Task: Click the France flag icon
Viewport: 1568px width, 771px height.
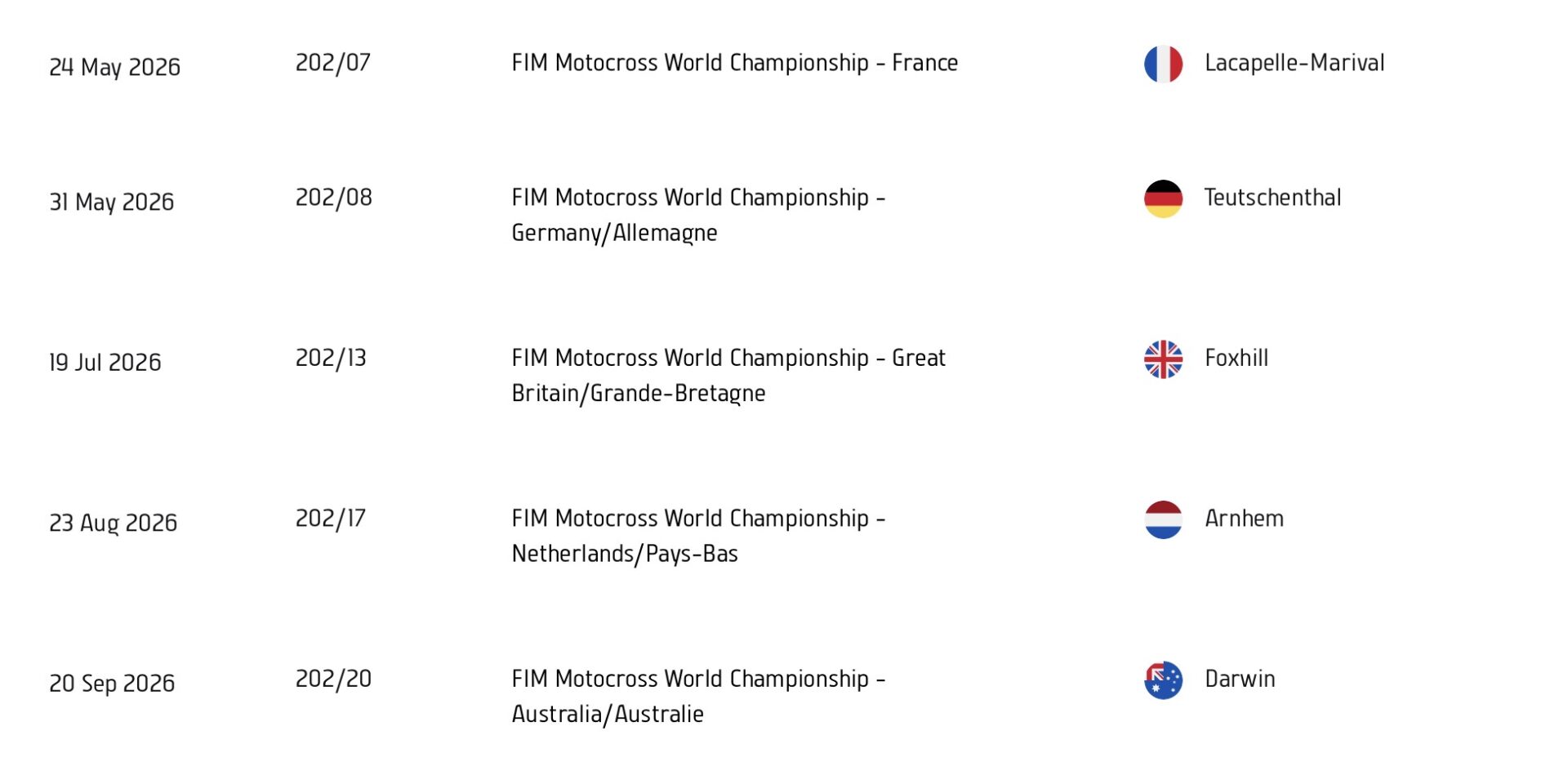Action: click(1163, 64)
